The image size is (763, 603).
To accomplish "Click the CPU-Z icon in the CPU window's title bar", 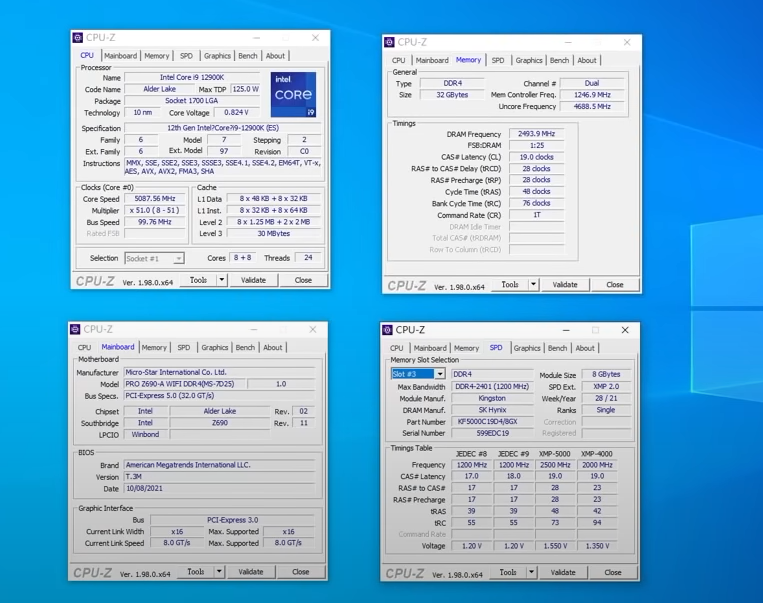I will (77, 37).
